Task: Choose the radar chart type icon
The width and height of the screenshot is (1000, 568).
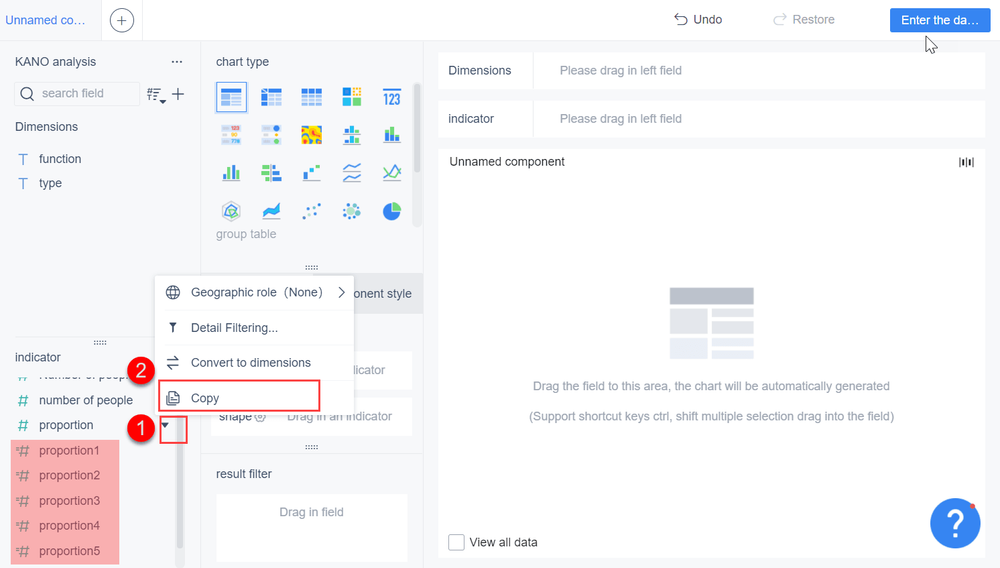Action: click(231, 212)
